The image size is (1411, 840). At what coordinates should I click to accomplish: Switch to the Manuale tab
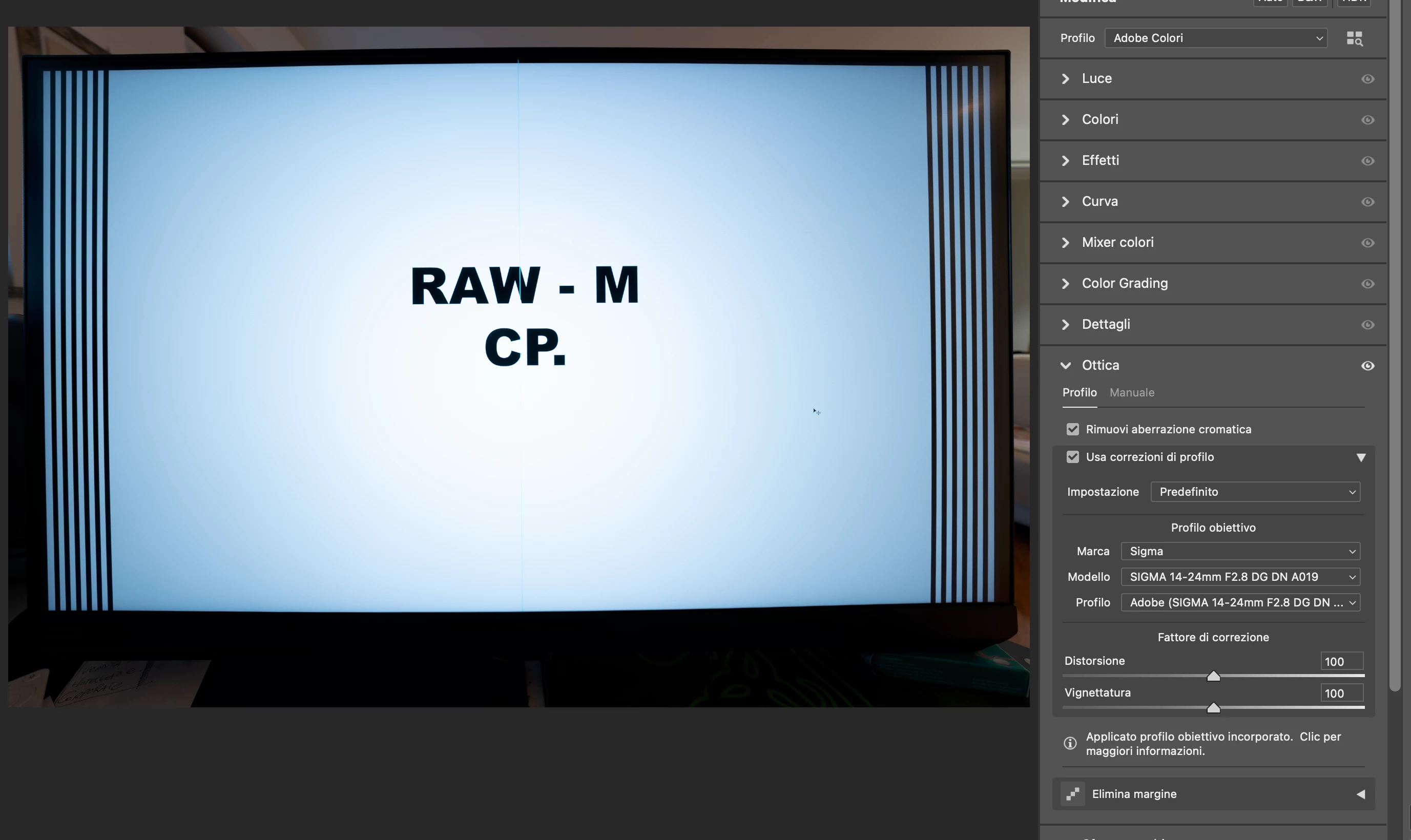(x=1131, y=392)
